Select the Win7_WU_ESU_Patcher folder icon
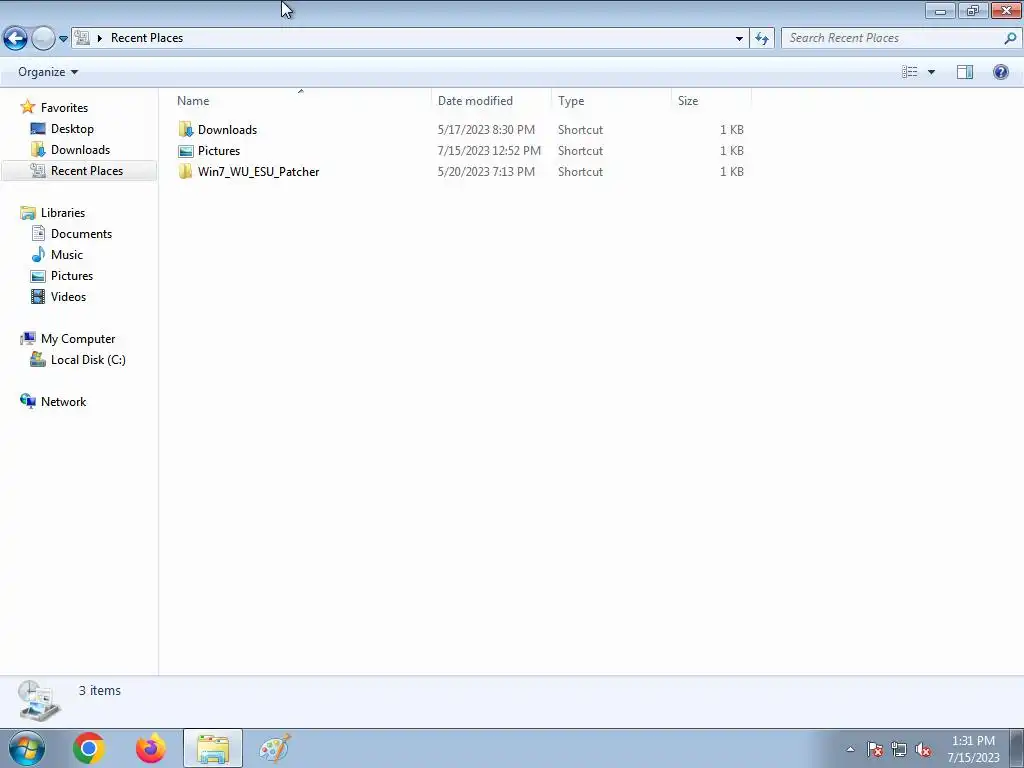Viewport: 1024px width, 768px height. [185, 172]
